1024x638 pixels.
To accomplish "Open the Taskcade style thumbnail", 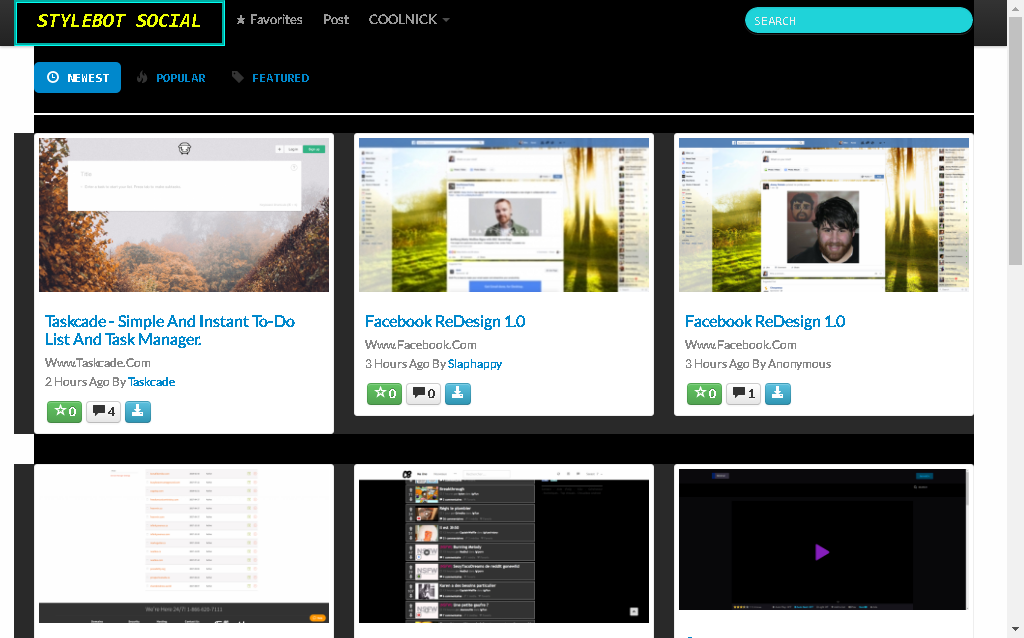I will click(x=184, y=215).
